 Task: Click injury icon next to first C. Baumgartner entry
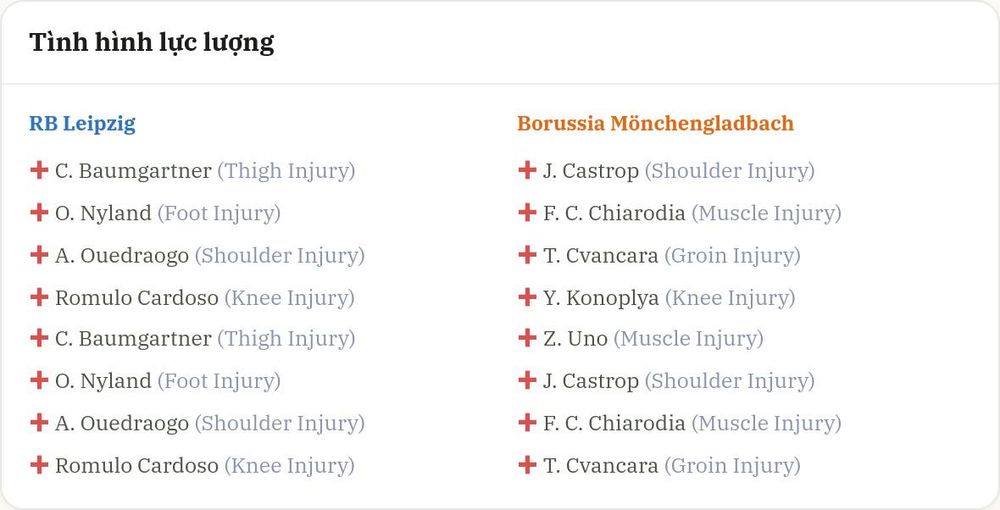click(x=39, y=170)
